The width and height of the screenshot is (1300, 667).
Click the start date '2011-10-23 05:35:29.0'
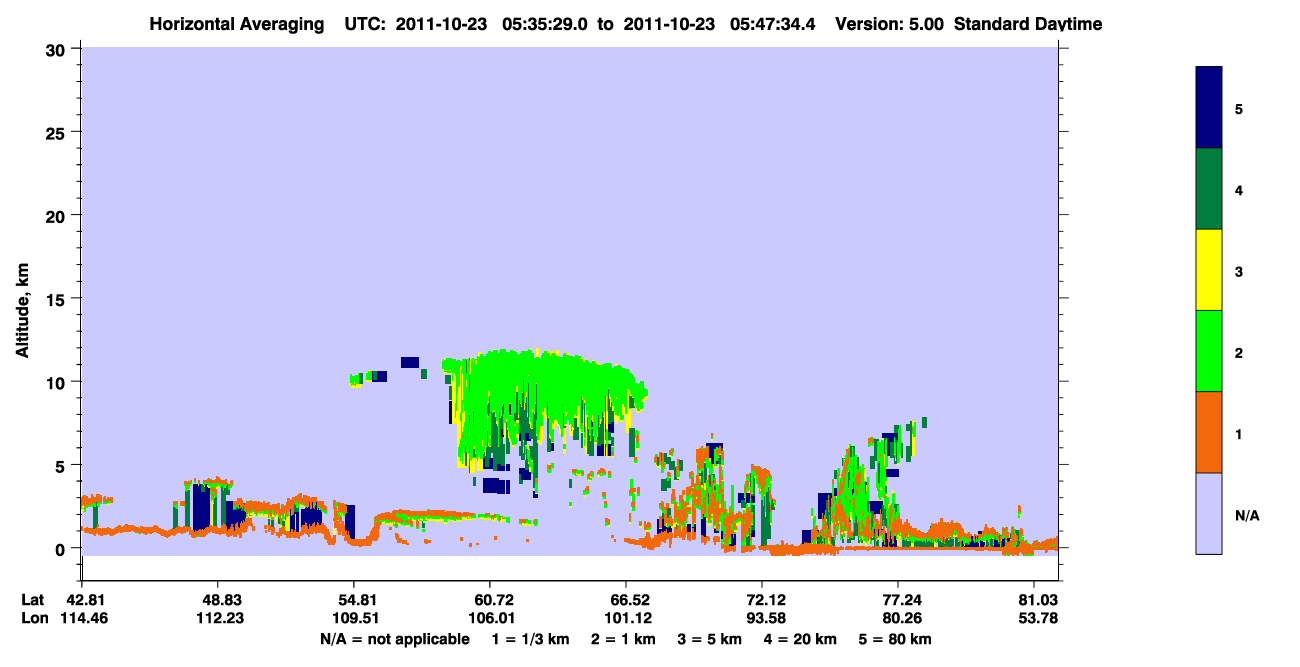(490, 24)
